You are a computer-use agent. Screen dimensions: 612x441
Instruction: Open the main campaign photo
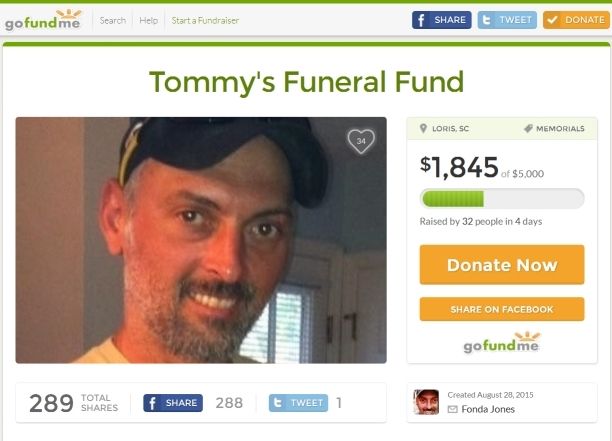(x=201, y=240)
